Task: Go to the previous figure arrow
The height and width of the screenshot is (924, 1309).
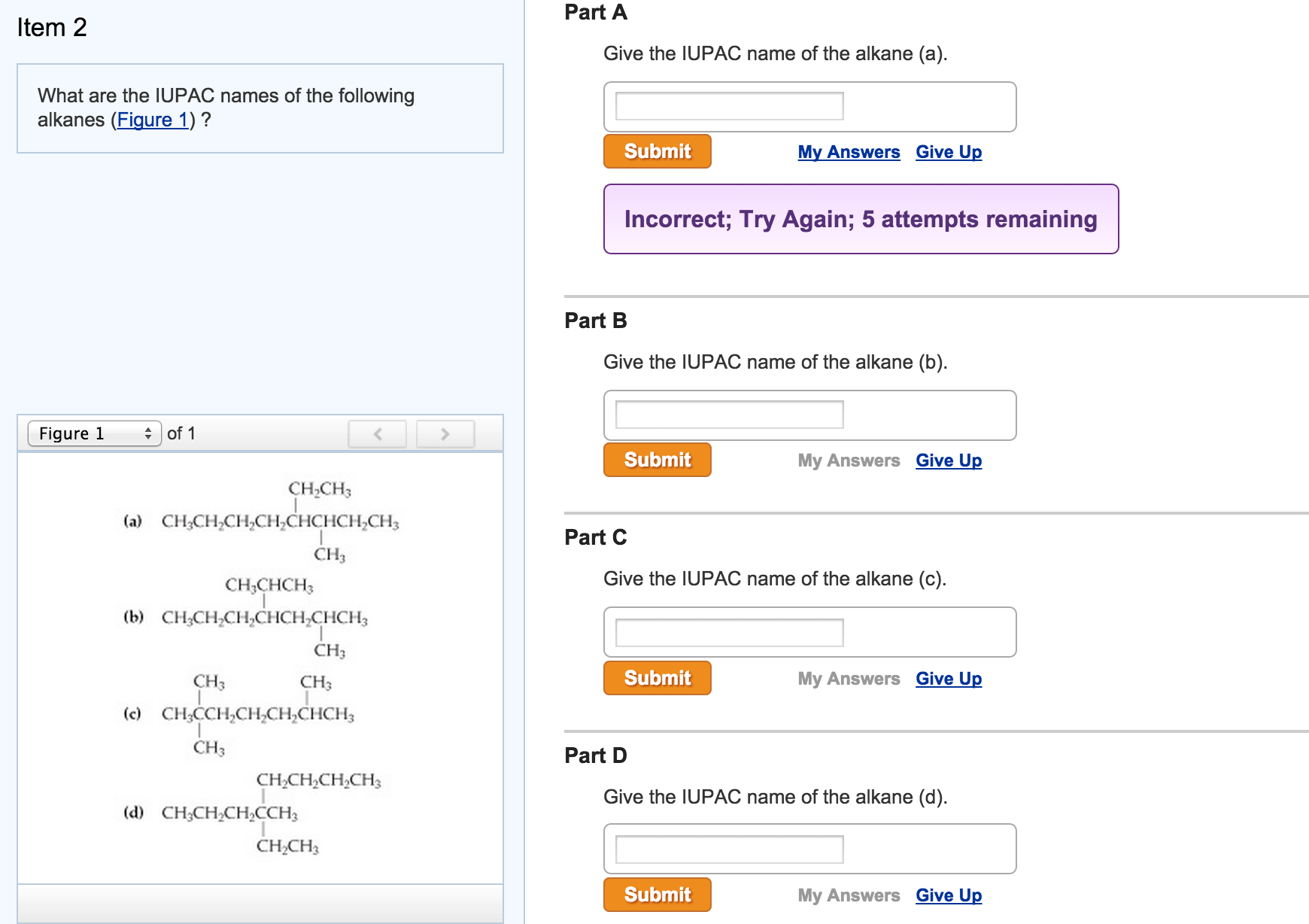Action: click(378, 434)
